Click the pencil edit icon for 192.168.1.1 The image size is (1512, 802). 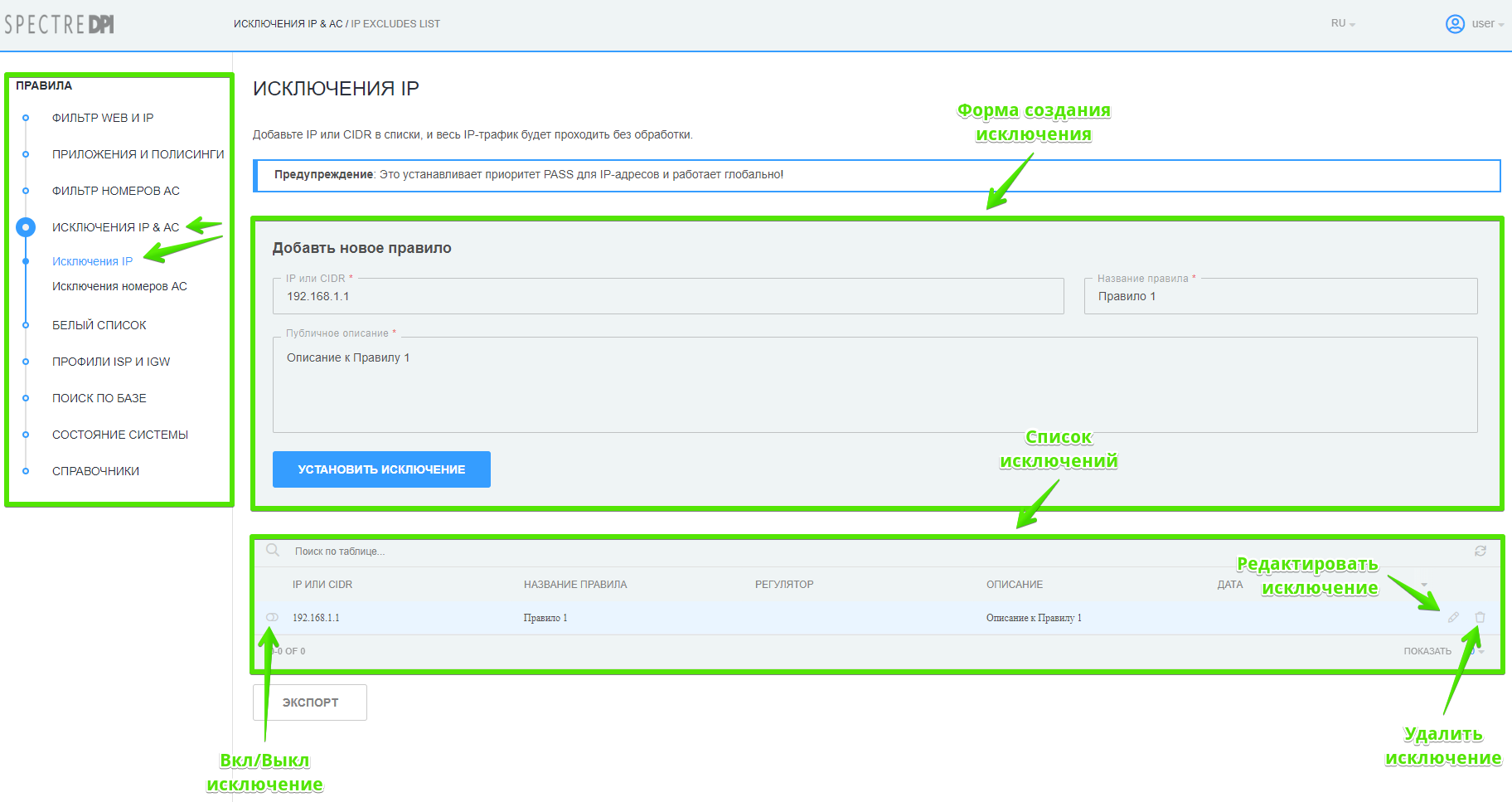[1453, 618]
